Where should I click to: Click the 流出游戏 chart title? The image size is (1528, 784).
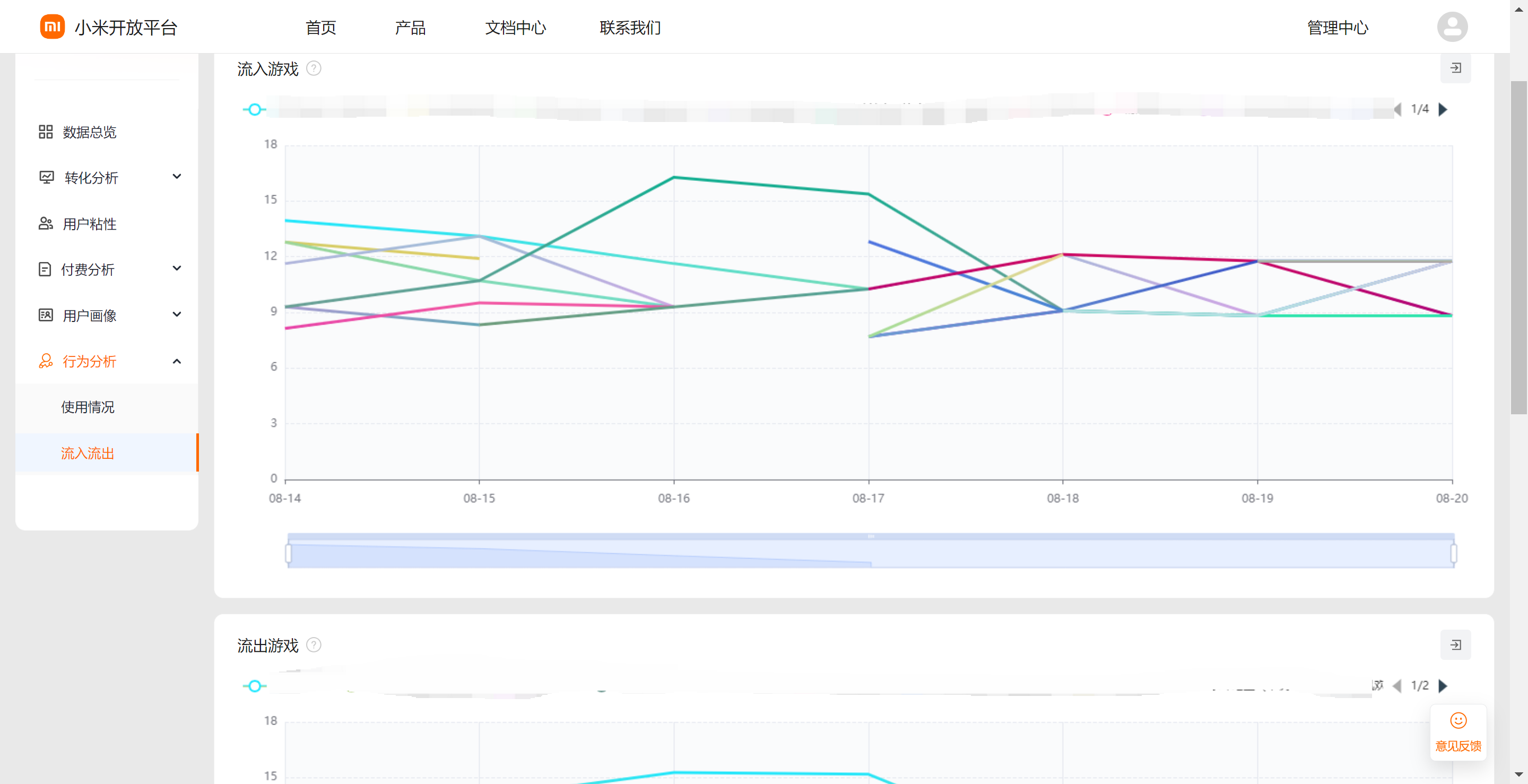[x=267, y=645]
